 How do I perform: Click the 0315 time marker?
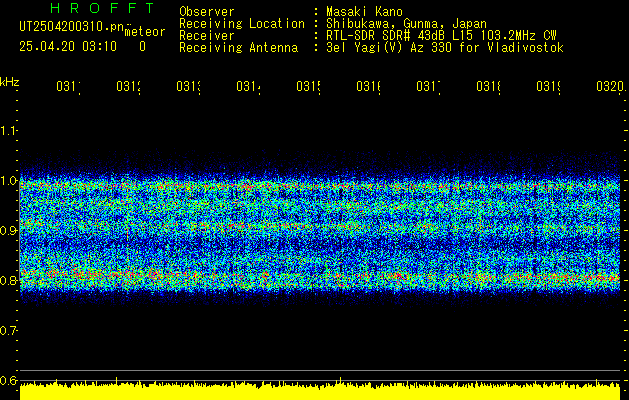click(x=308, y=87)
